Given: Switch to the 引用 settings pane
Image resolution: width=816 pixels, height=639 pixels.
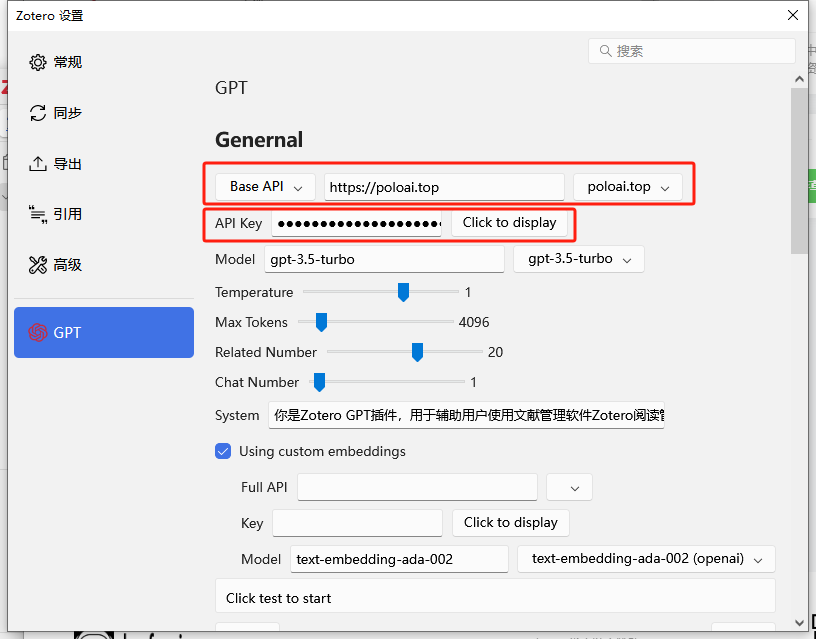Looking at the screenshot, I should pos(104,214).
